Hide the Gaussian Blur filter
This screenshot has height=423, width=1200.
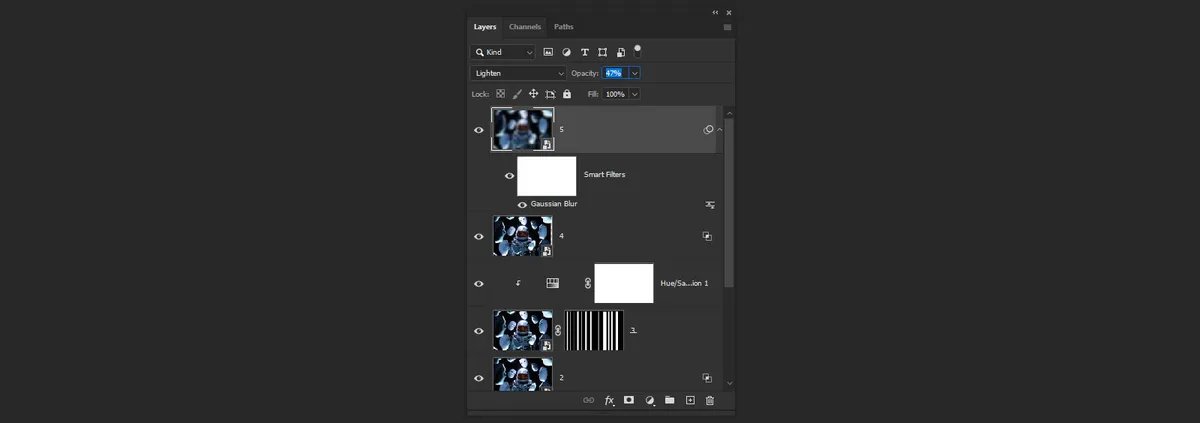(x=522, y=204)
